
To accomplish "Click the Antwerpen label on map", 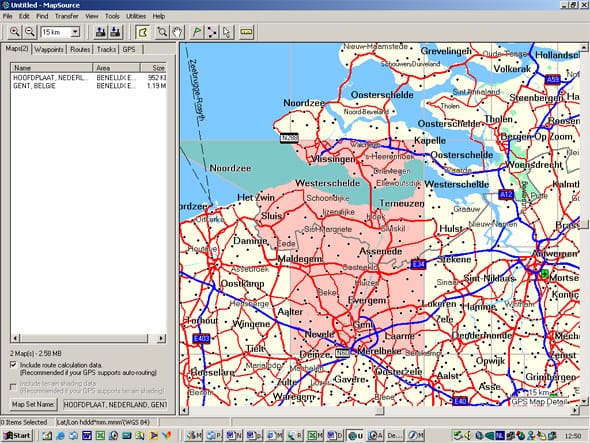I will point(555,254).
